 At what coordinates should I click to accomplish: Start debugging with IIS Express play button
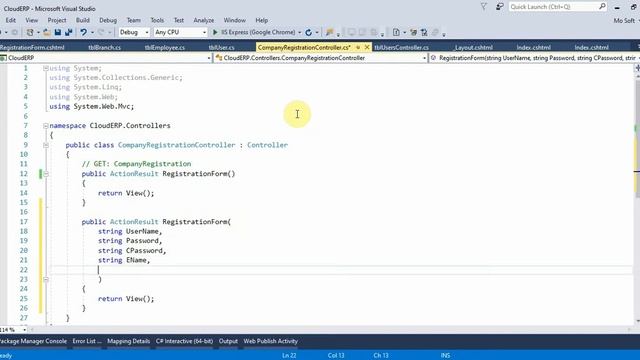pyautogui.click(x=215, y=32)
